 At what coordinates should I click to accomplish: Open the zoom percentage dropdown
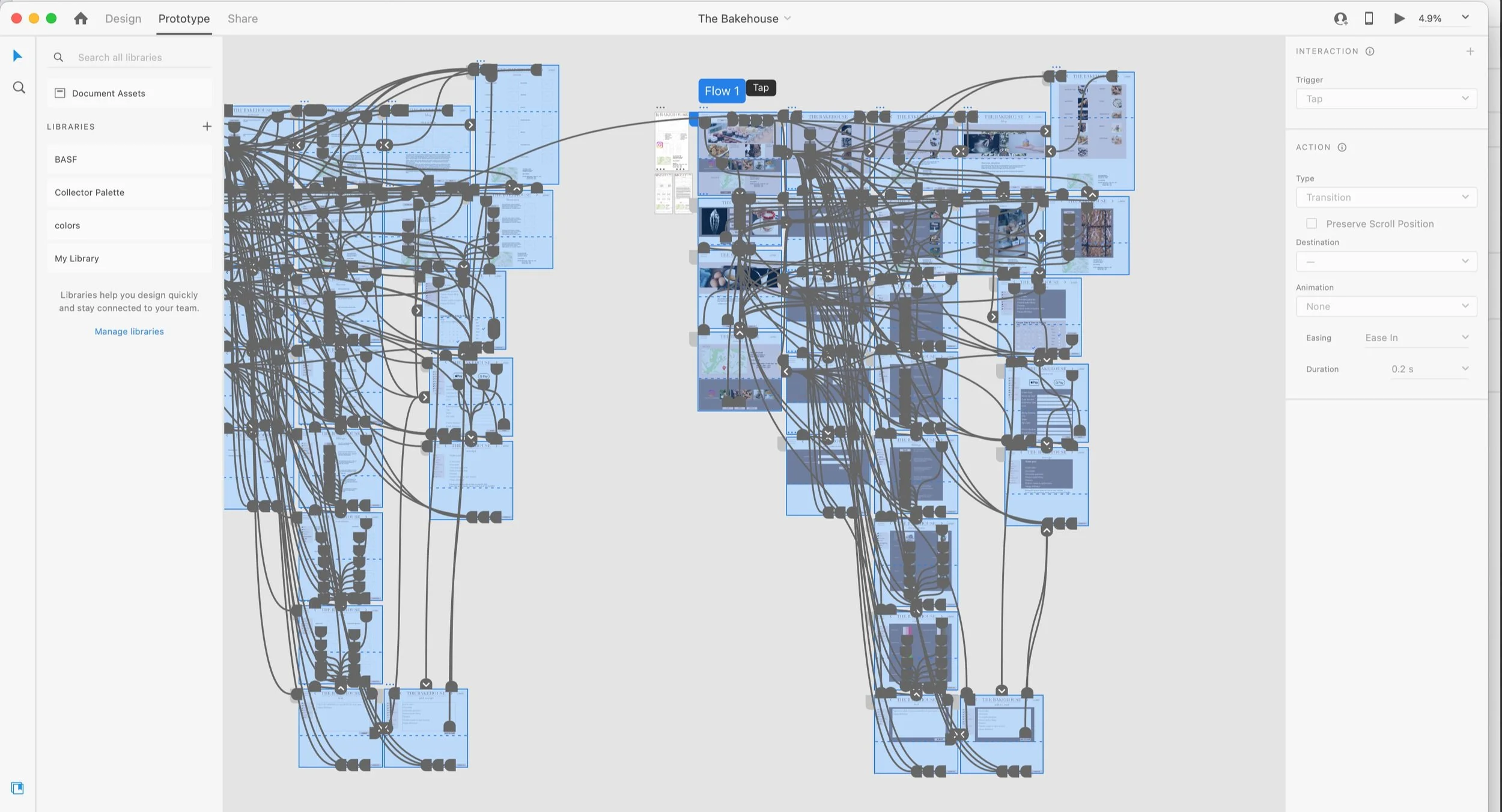pyautogui.click(x=1465, y=17)
